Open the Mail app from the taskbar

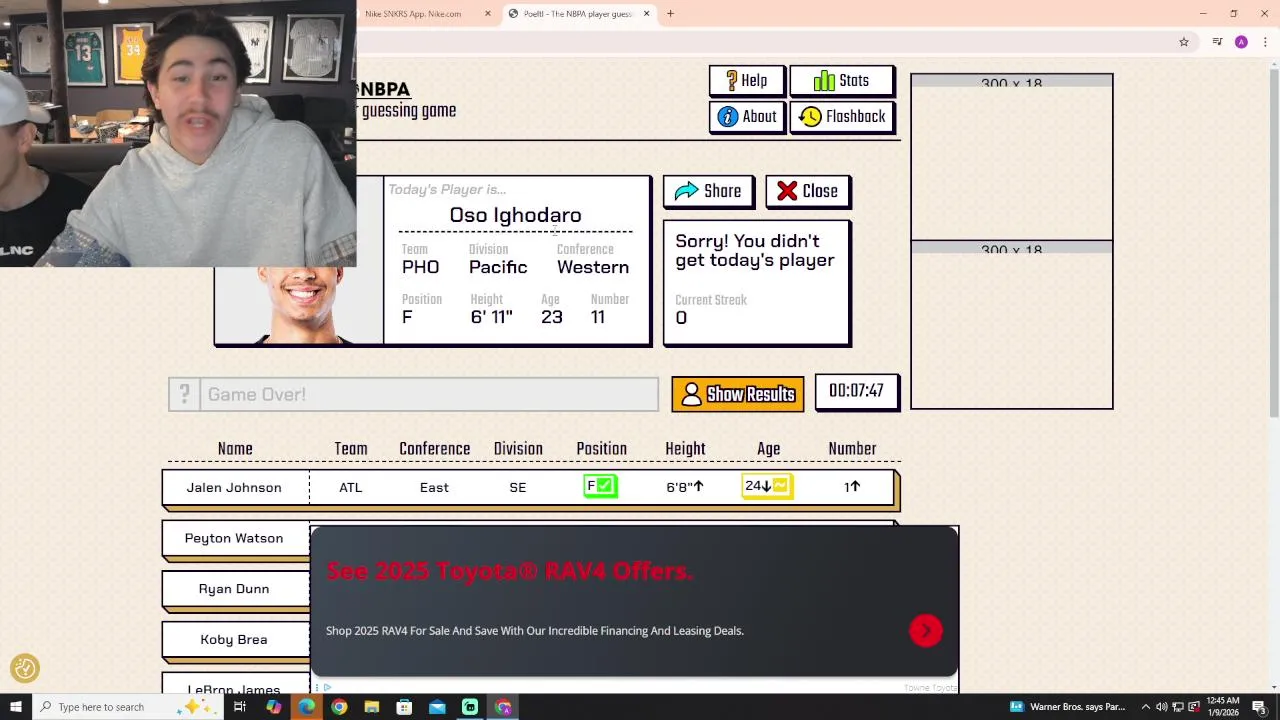tap(437, 707)
